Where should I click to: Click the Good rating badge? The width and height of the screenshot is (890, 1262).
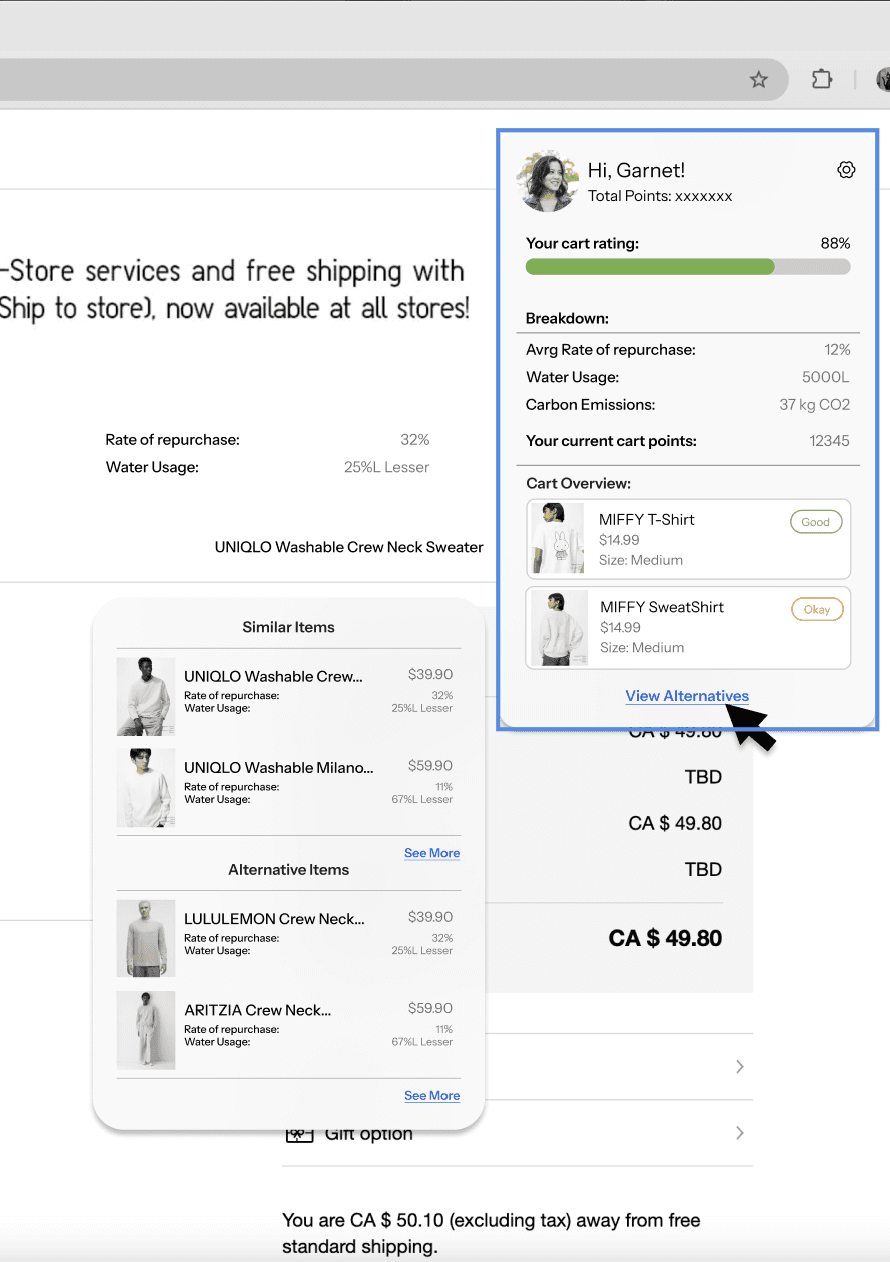pos(816,522)
